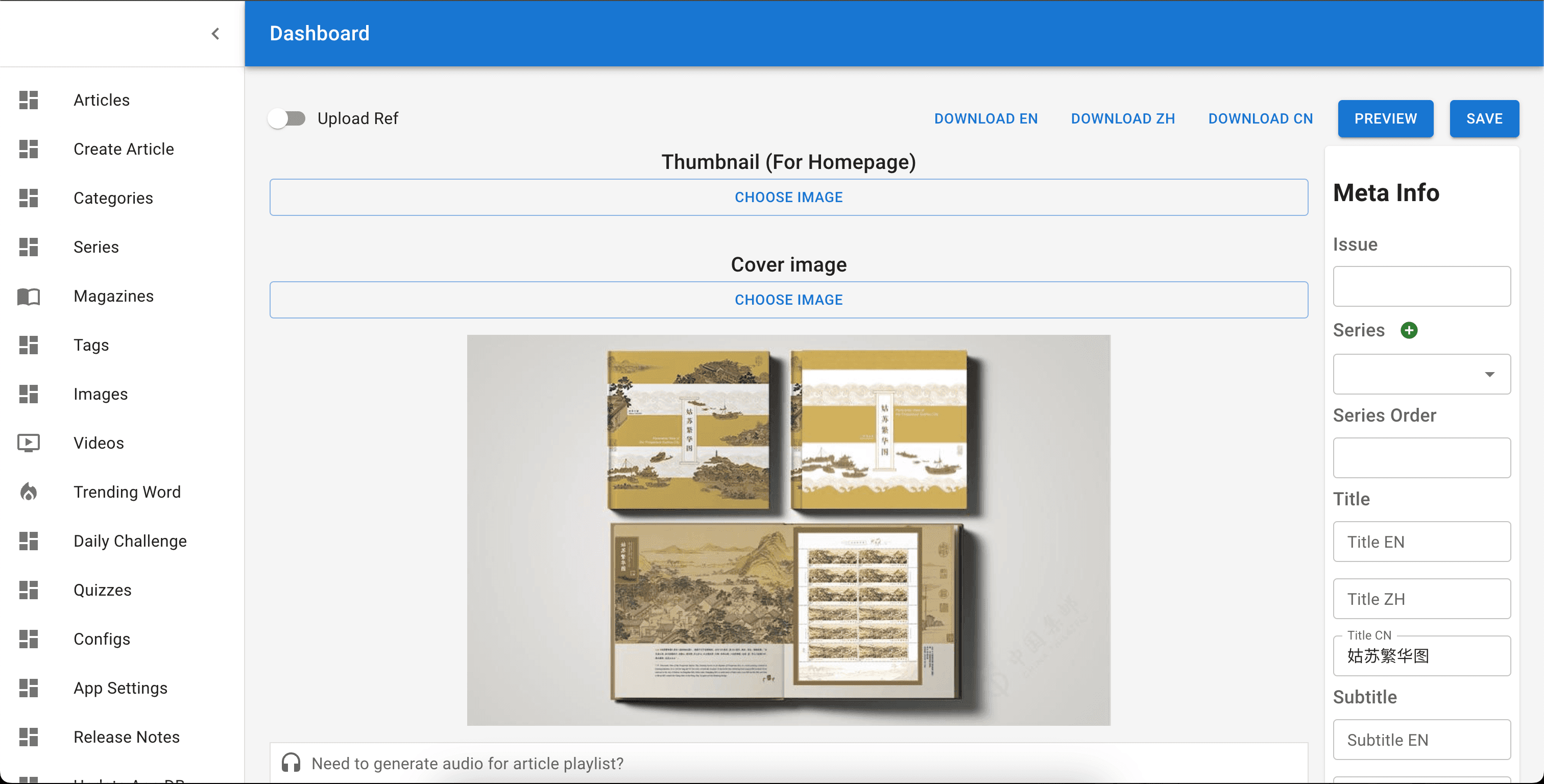Click the Tags sidebar icon
The height and width of the screenshot is (784, 1544).
click(x=28, y=345)
